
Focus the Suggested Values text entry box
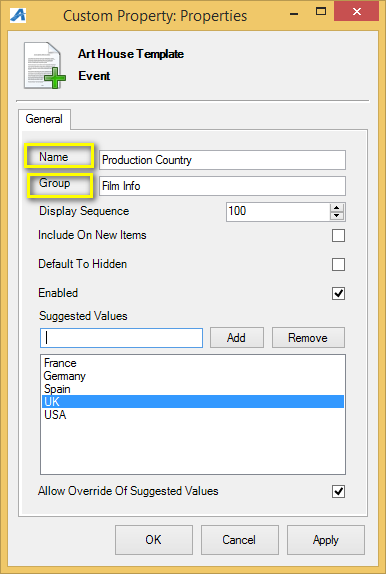[x=121, y=338]
